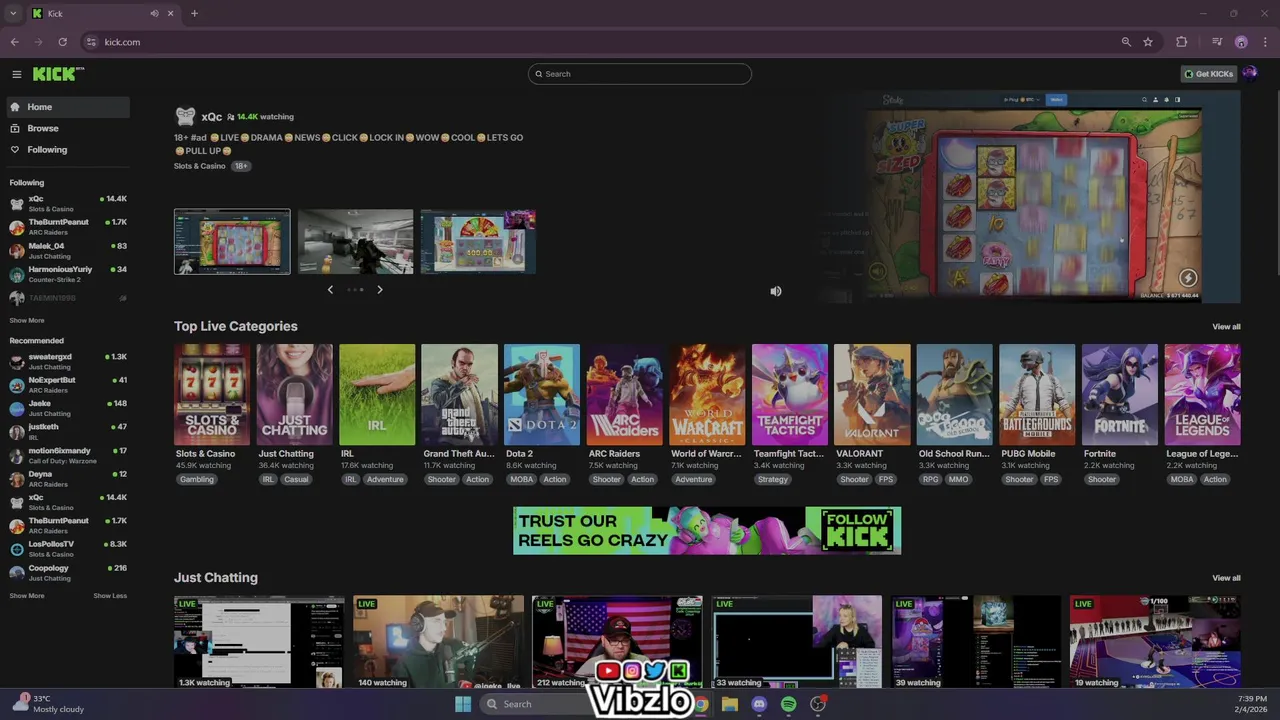Select the second featured stream thumbnail

coord(355,242)
